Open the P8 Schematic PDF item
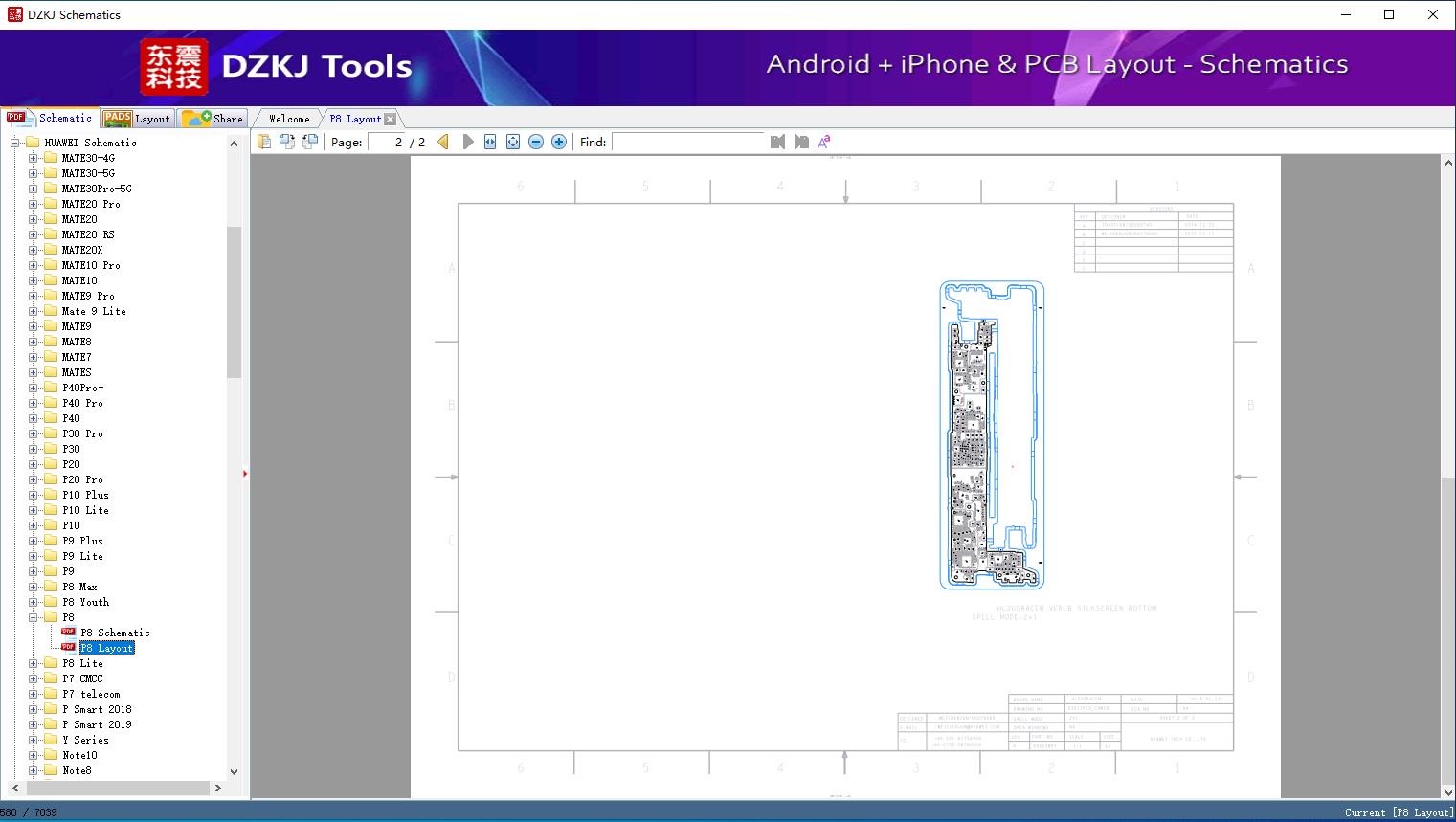Viewport: 1456px width, 822px height. (x=115, y=633)
